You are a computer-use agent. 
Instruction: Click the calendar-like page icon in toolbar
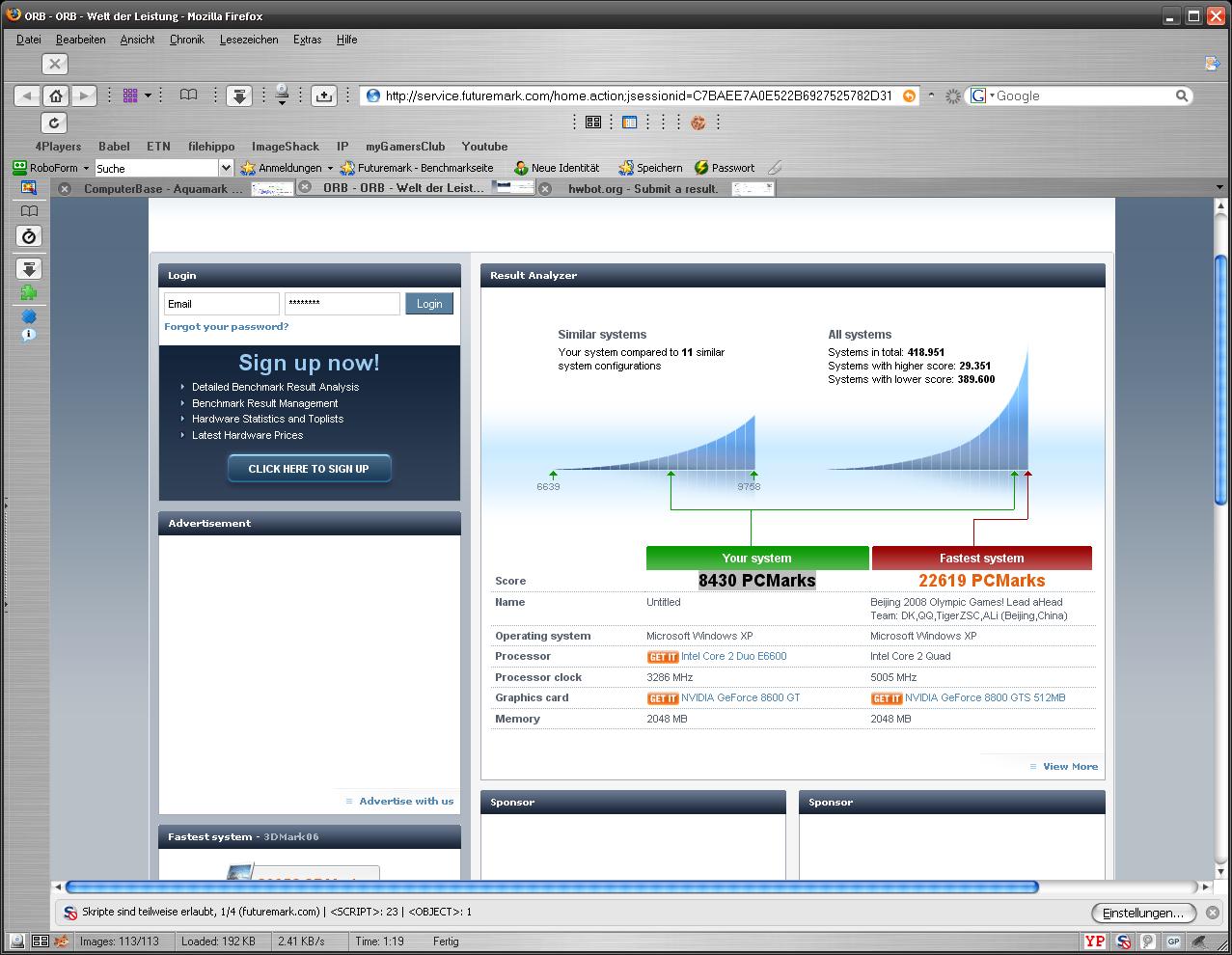click(630, 123)
